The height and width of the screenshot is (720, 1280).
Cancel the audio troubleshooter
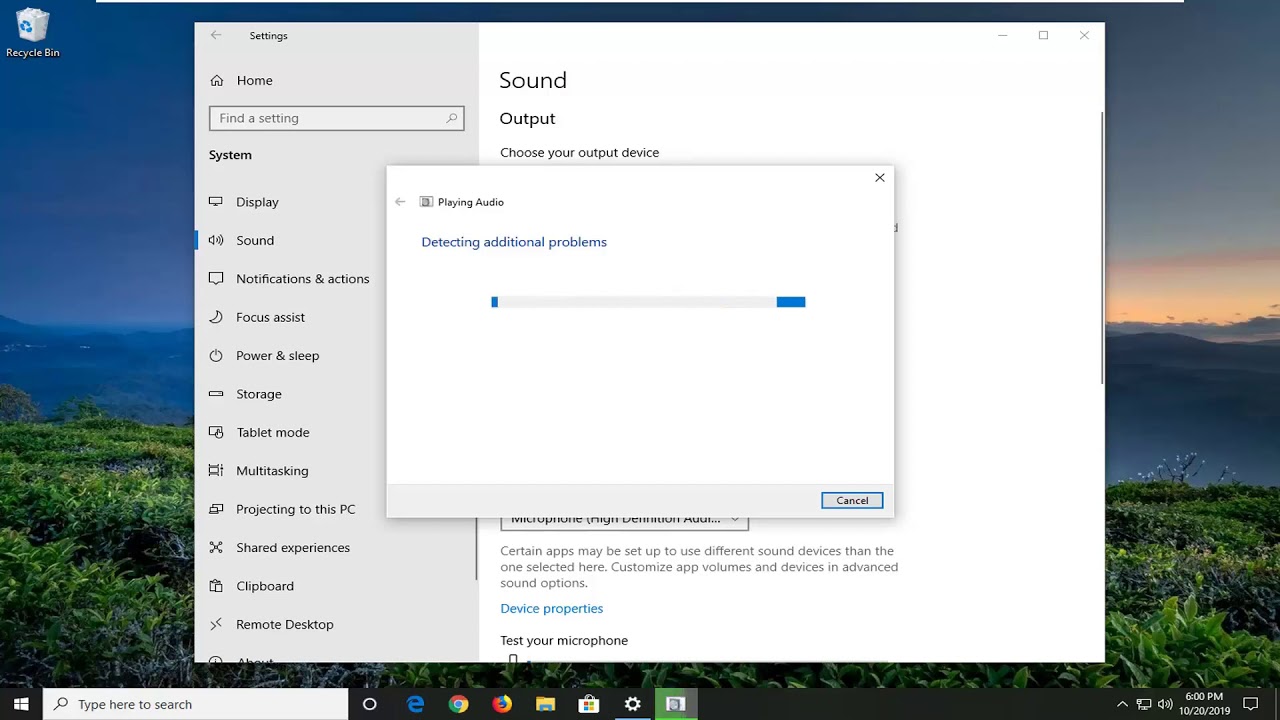(852, 500)
